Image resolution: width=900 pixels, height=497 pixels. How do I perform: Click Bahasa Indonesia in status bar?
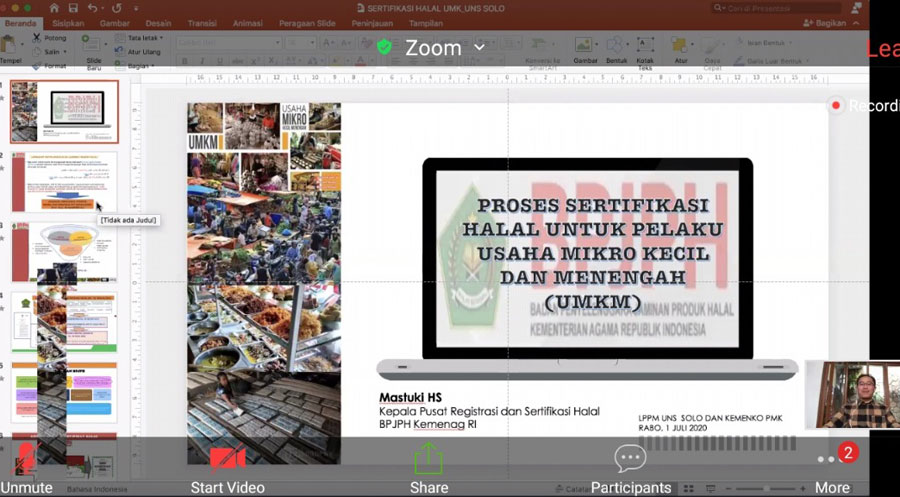pyautogui.click(x=97, y=490)
